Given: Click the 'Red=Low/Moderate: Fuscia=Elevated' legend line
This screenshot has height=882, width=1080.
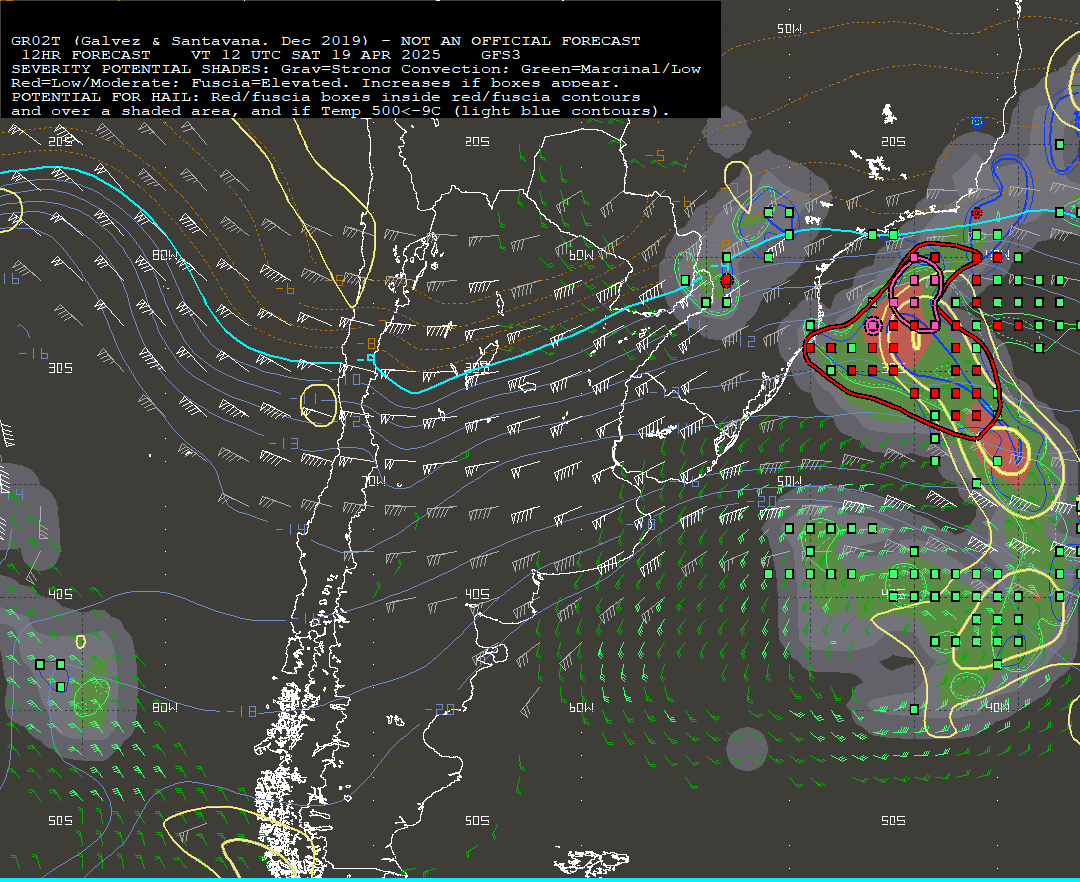Looking at the screenshot, I should coord(315,83).
